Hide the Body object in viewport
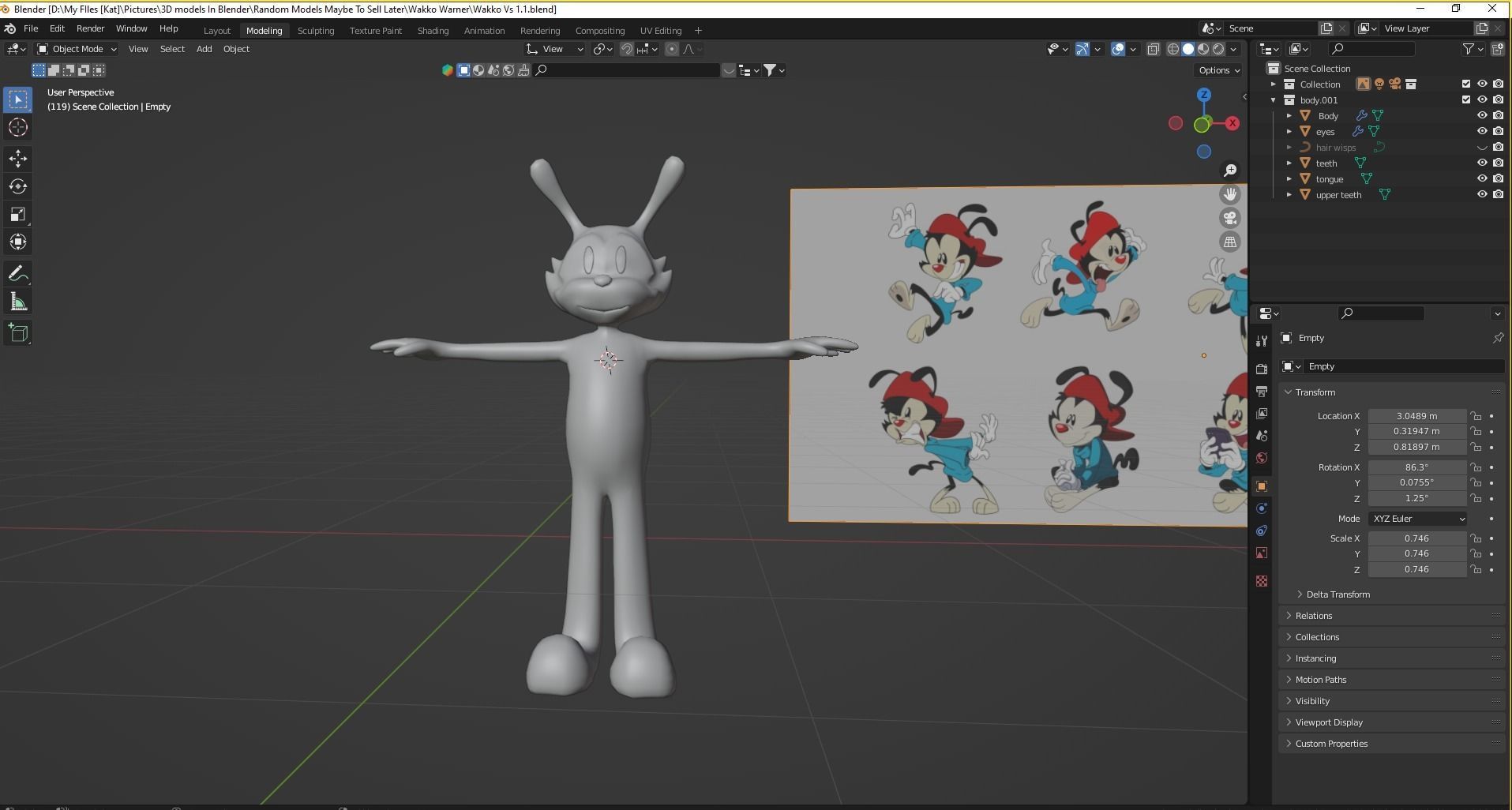Viewport: 1512px width, 810px height. [x=1482, y=115]
